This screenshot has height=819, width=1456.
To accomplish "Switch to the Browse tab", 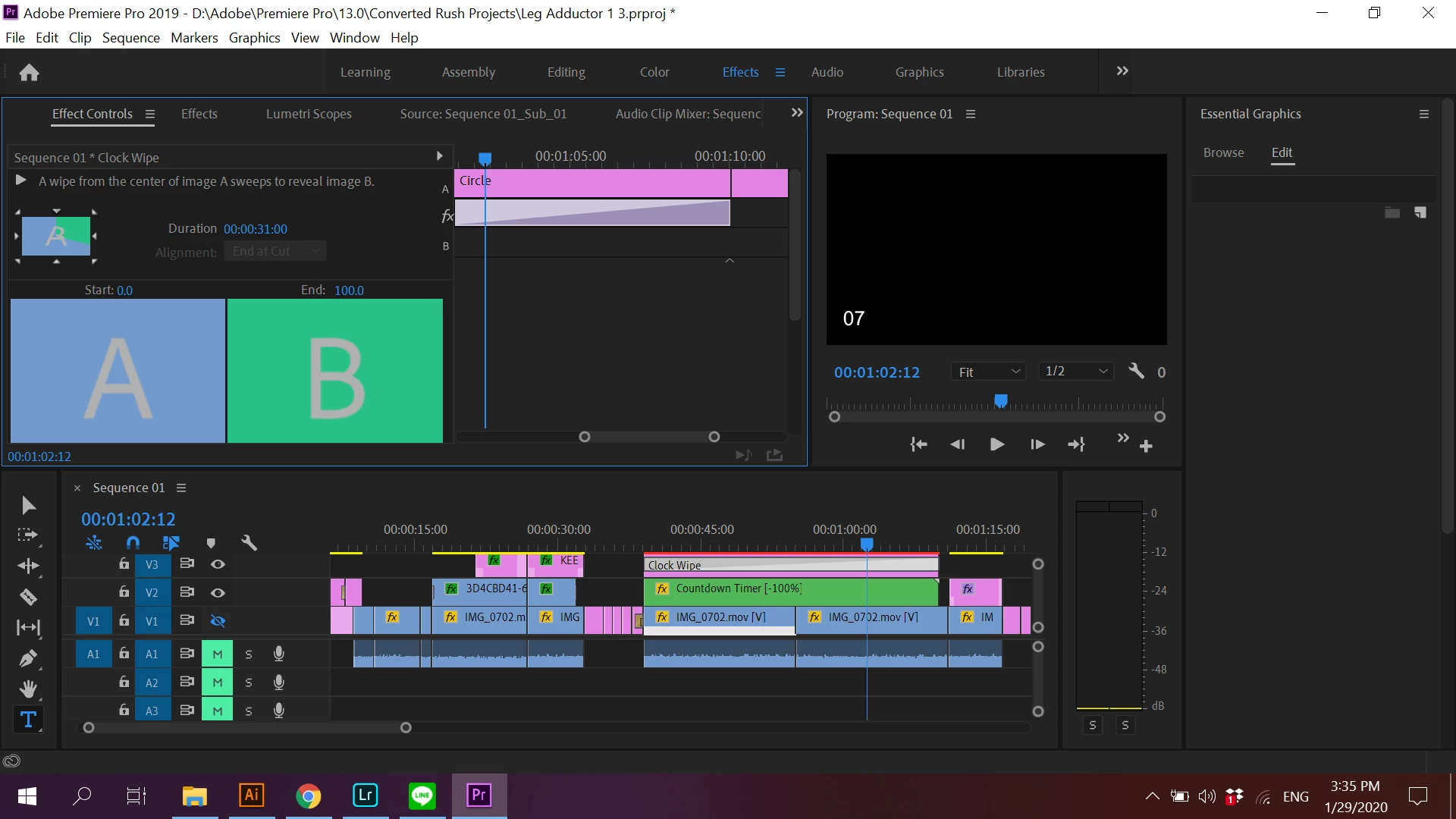I will [1224, 152].
